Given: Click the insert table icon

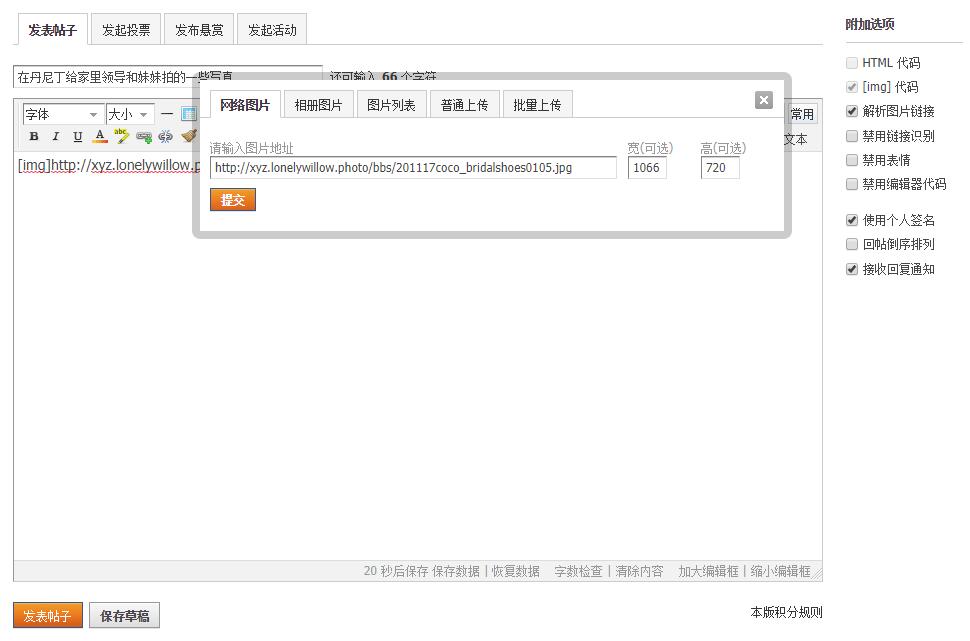Looking at the screenshot, I should click(x=188, y=114).
